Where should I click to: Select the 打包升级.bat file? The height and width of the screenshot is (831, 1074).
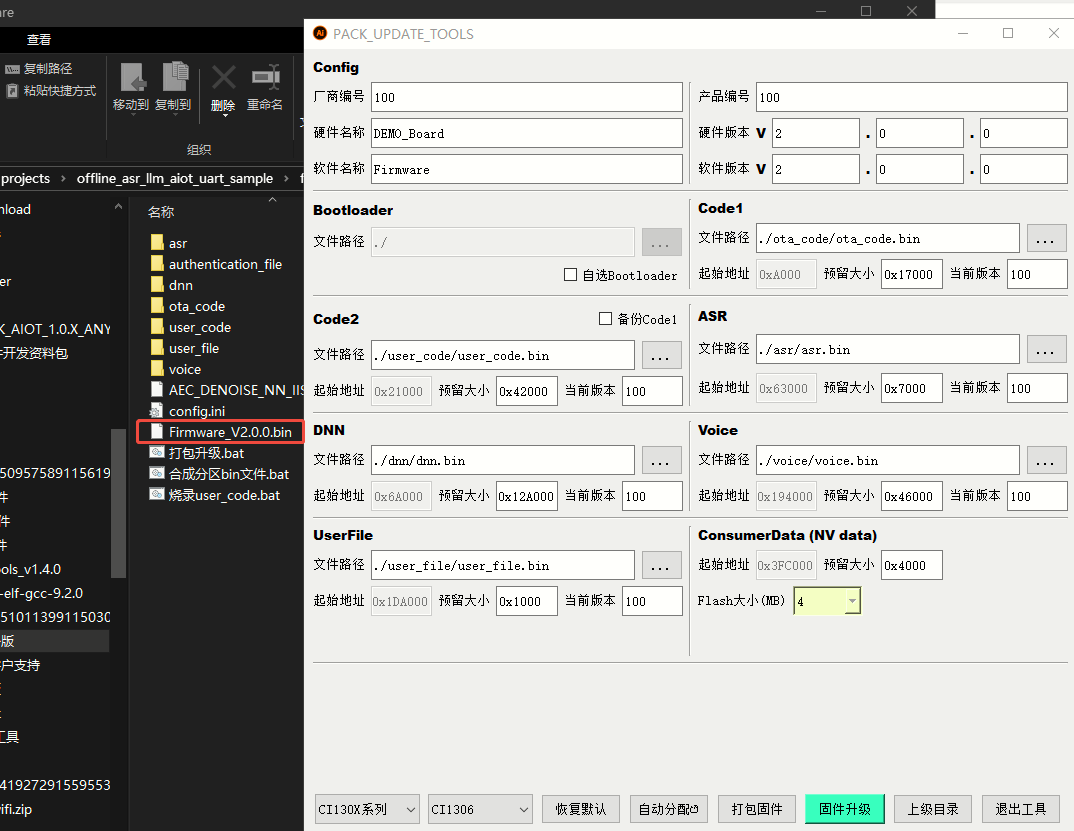point(206,453)
